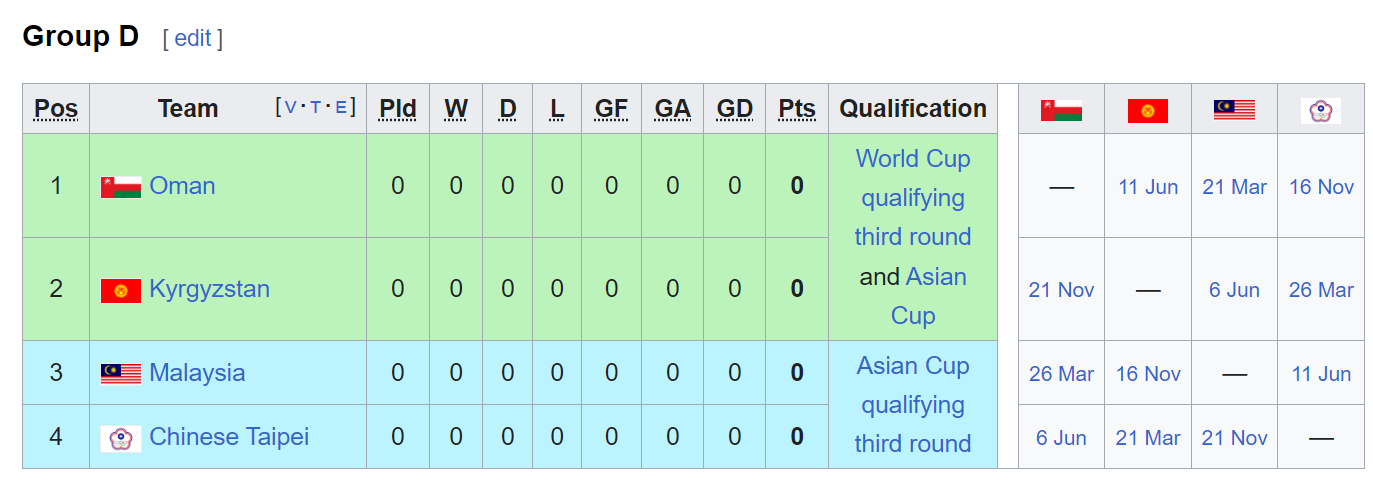Open the Oman team link
This screenshot has width=1373, height=494.
click(x=182, y=186)
